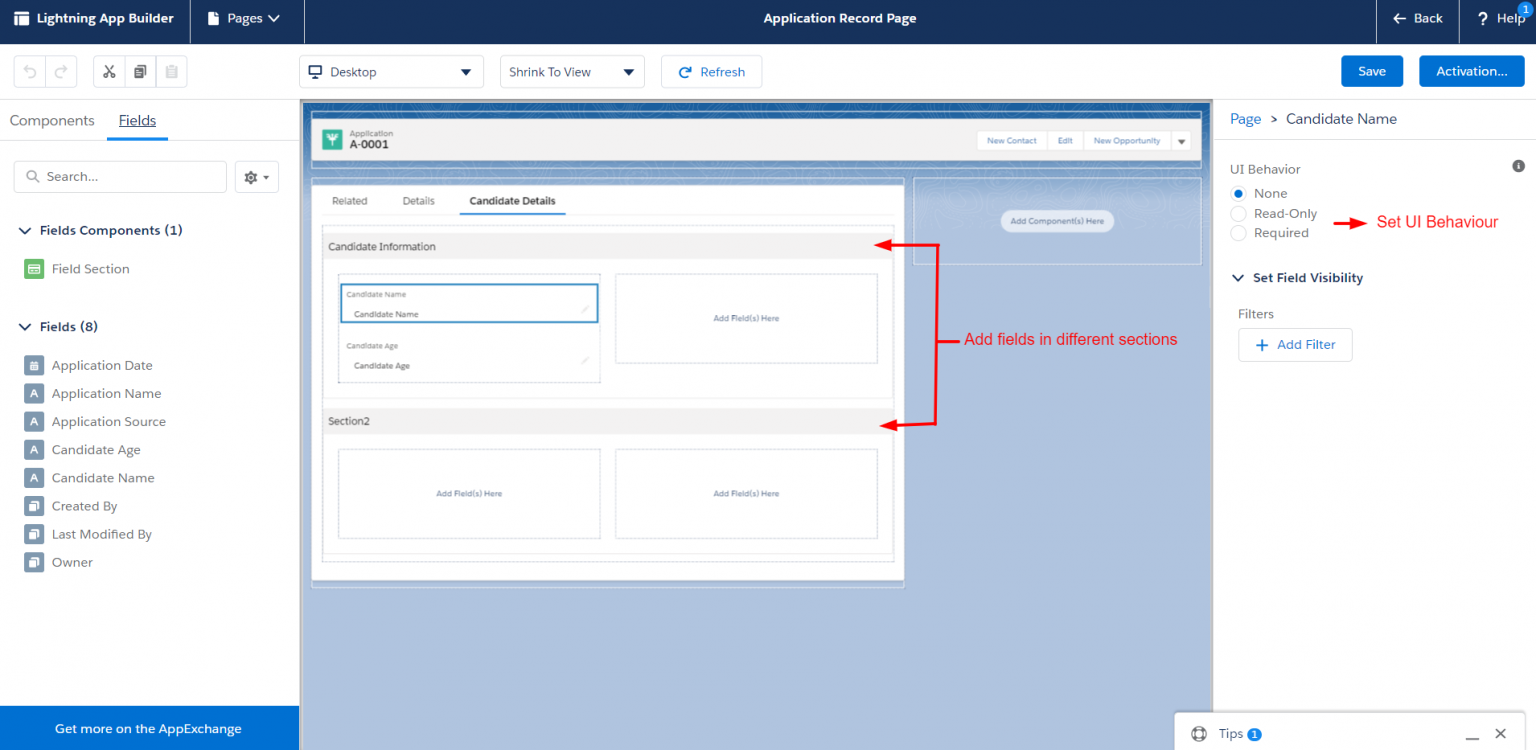
Task: Select the Required radio option
Action: coord(1239,233)
